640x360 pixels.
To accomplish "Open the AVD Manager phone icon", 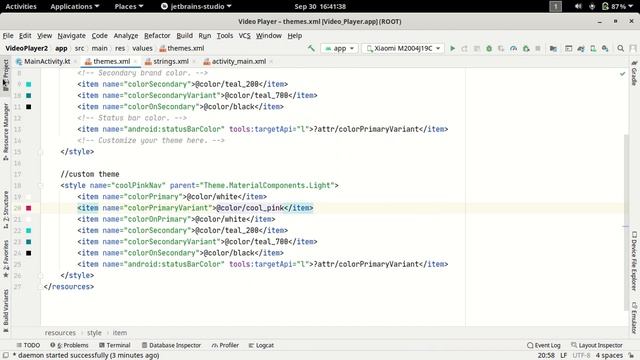I will (593, 48).
